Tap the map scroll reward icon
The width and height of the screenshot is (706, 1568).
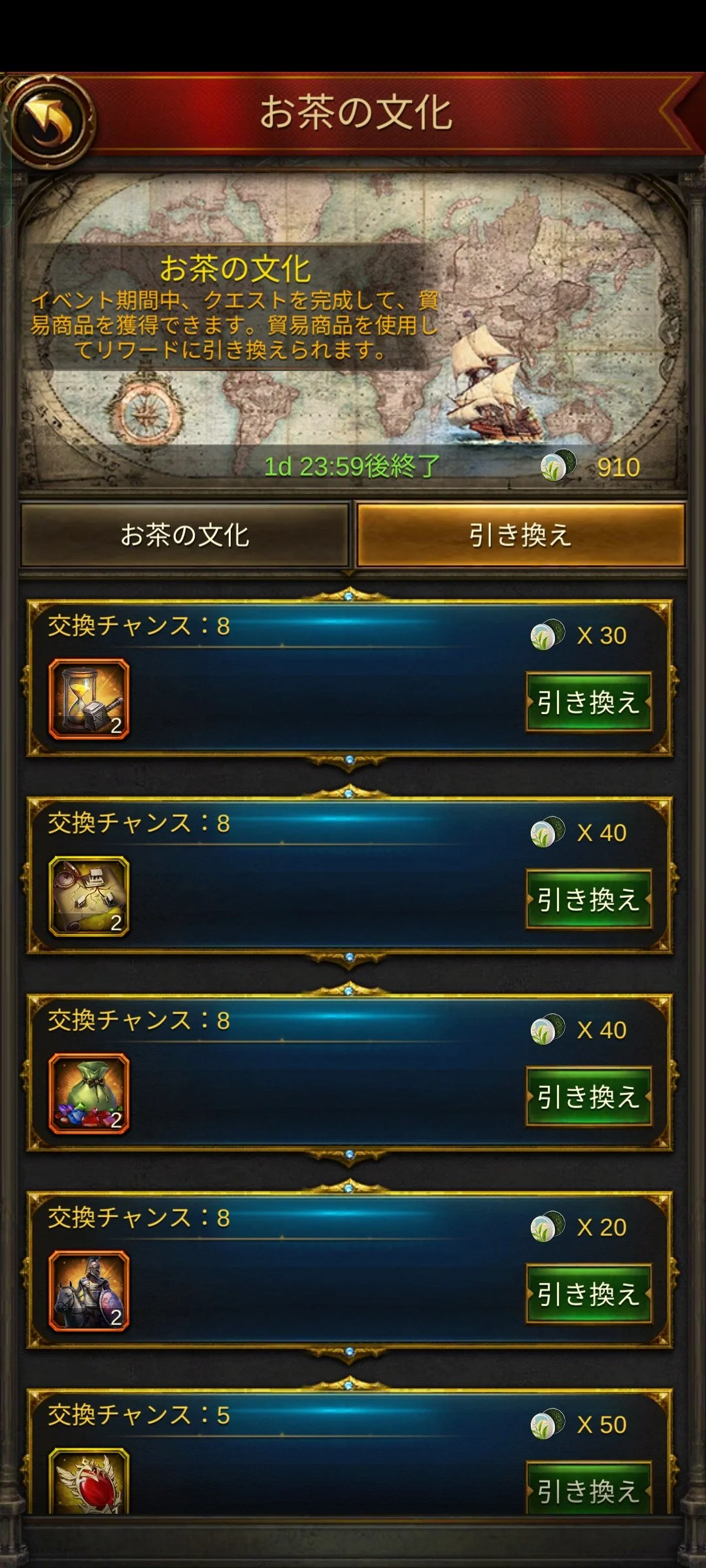pos(89,896)
